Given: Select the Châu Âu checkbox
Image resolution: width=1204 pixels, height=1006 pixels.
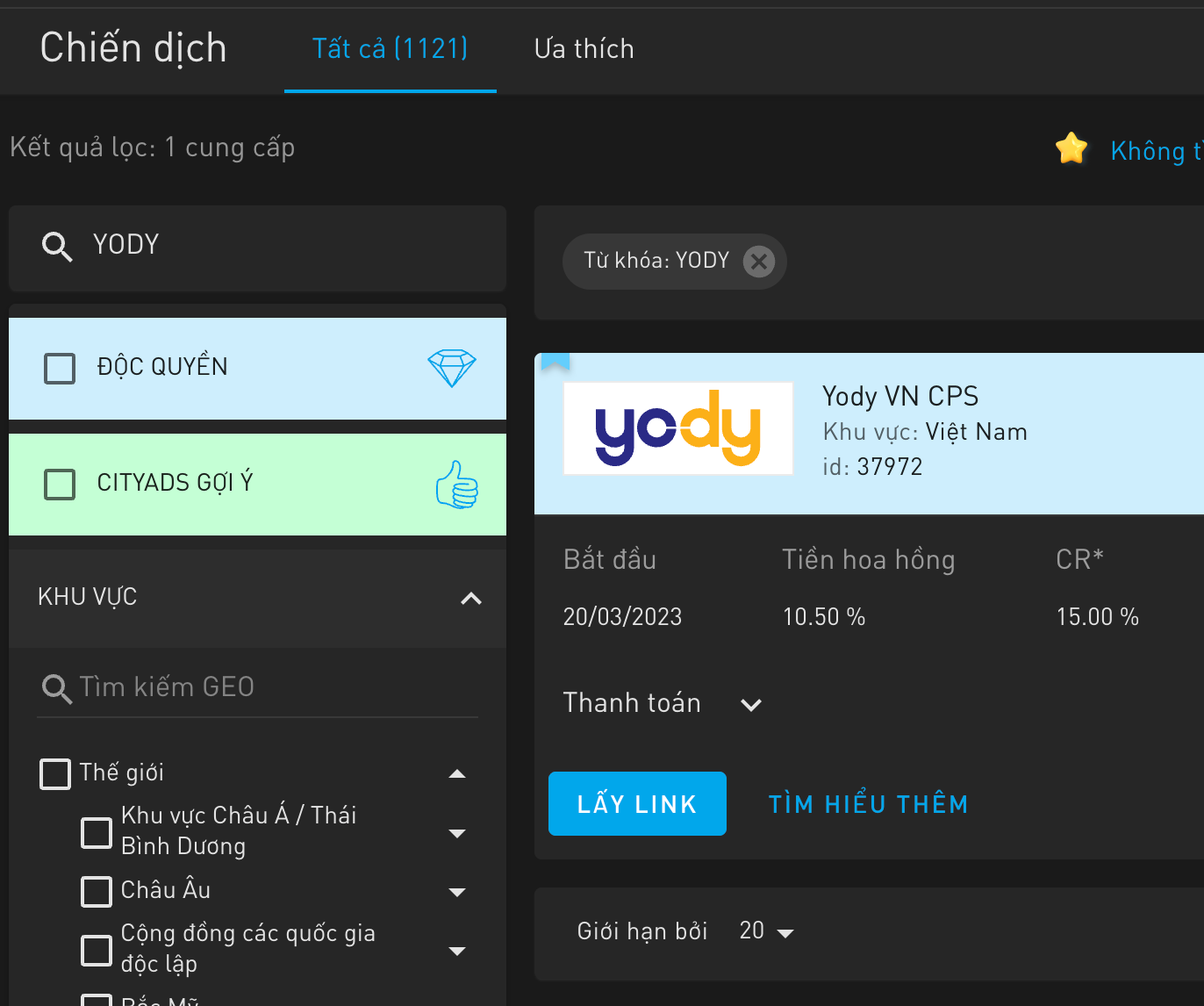Looking at the screenshot, I should pos(97,891).
